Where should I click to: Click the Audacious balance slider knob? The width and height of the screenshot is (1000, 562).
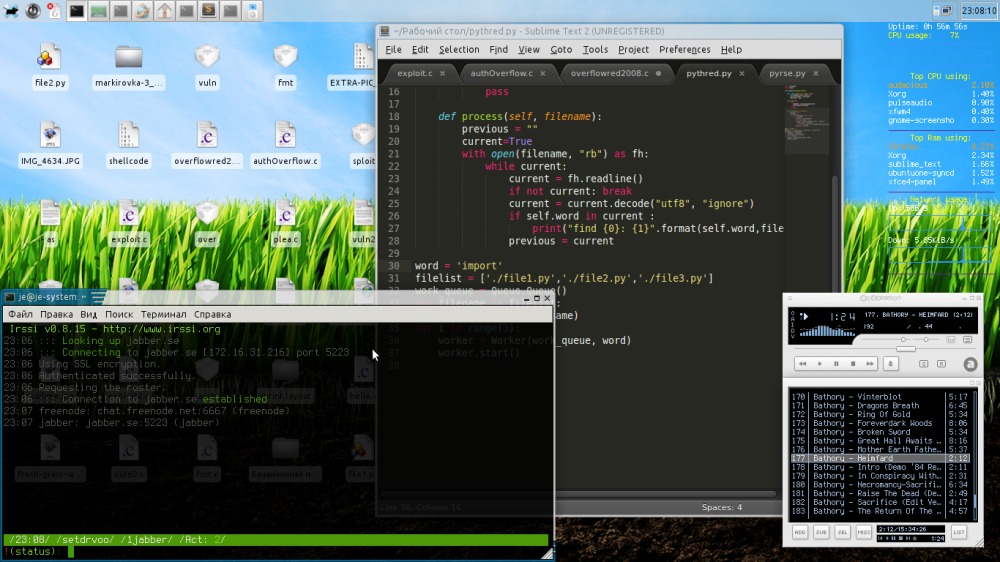pyautogui.click(x=926, y=339)
